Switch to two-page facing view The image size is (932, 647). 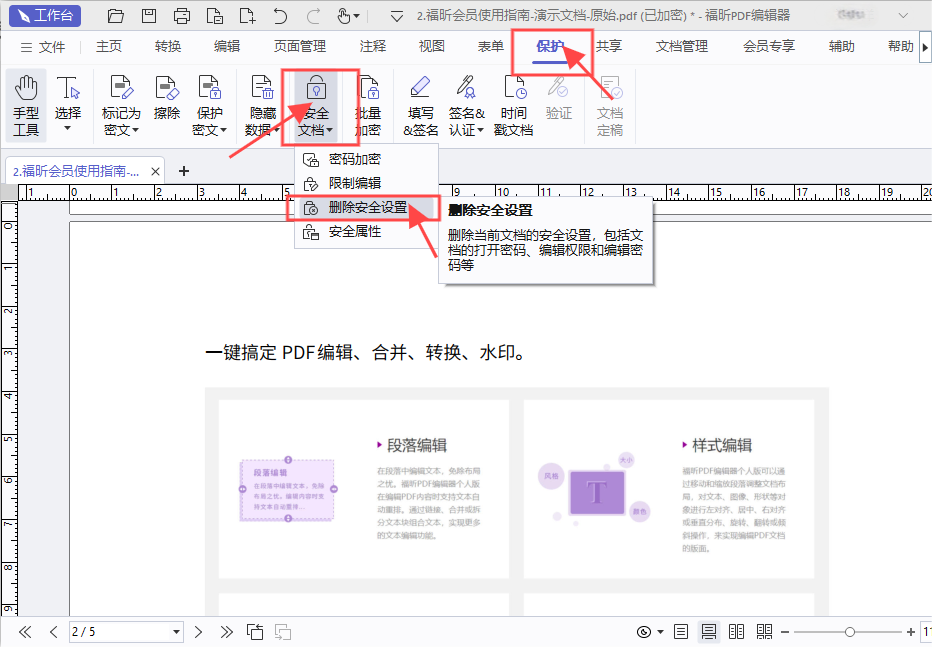(x=736, y=632)
